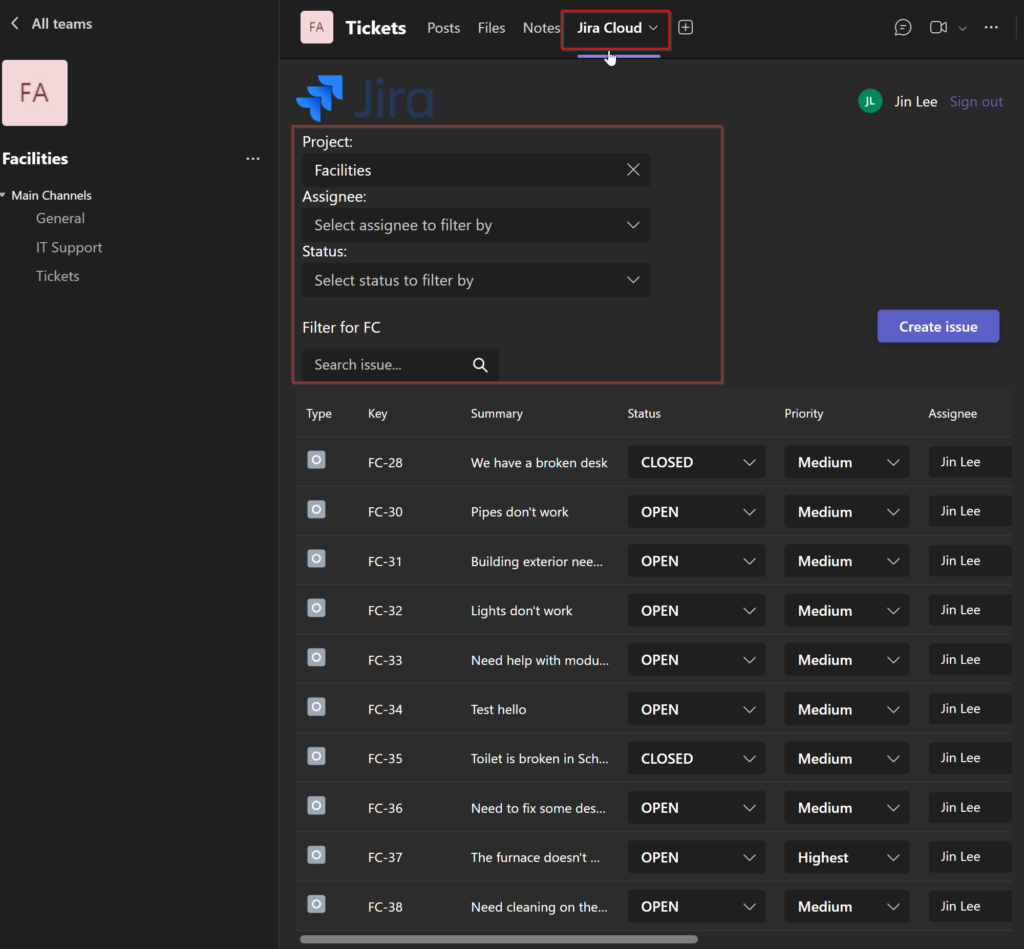Click the horizontal scrollbar under table
Viewport: 1024px width, 949px height.
pyautogui.click(x=498, y=940)
